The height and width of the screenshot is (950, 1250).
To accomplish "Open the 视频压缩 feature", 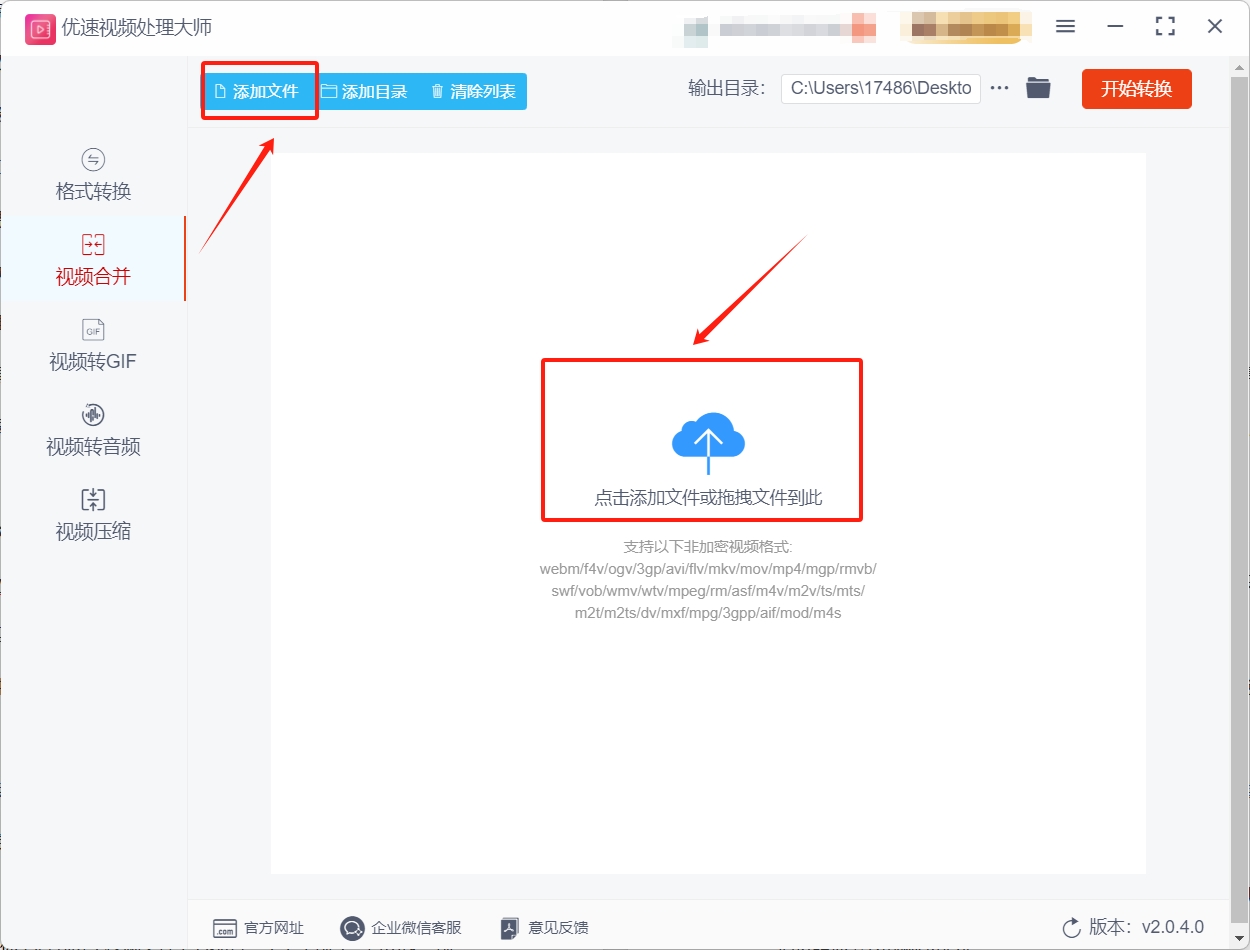I will tap(93, 515).
